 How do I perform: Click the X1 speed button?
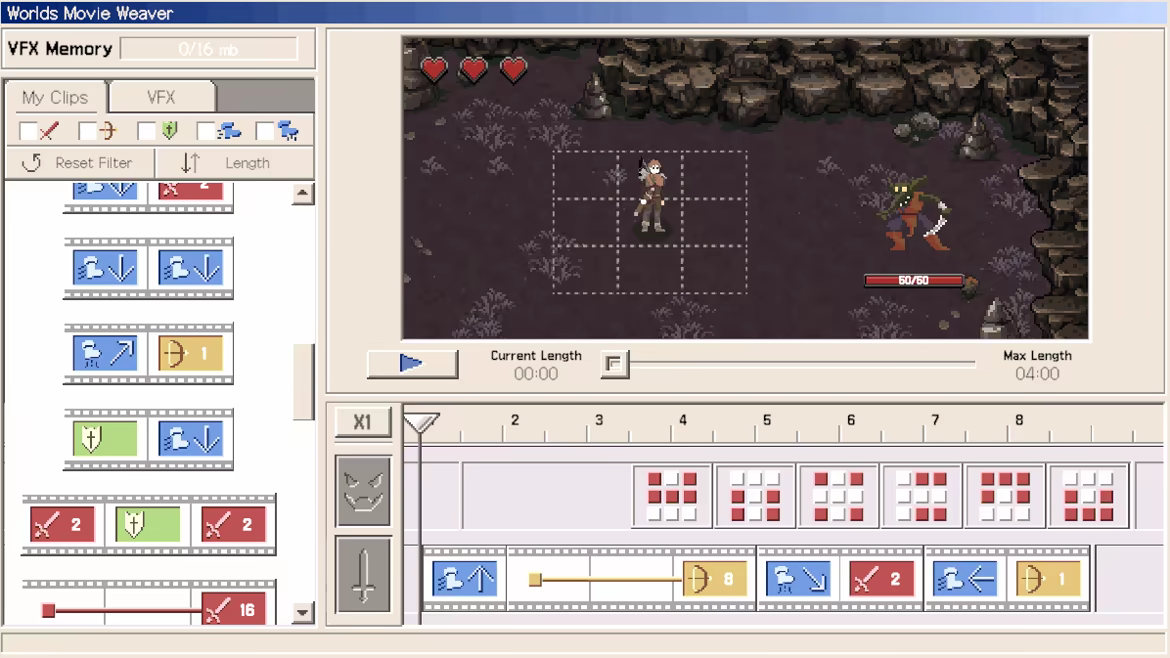(x=363, y=422)
